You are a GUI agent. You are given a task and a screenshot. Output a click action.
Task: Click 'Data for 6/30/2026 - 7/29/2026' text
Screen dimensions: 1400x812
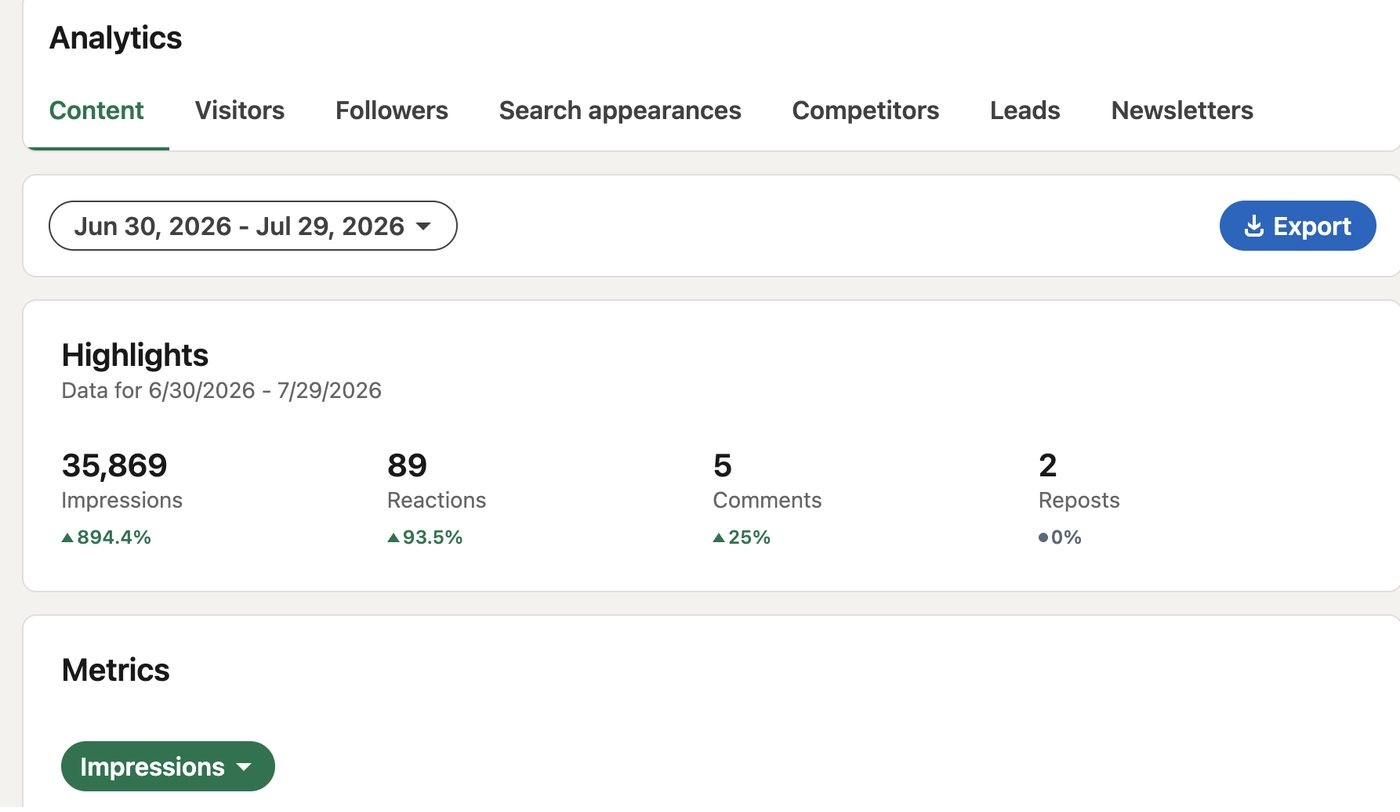pyautogui.click(x=221, y=390)
